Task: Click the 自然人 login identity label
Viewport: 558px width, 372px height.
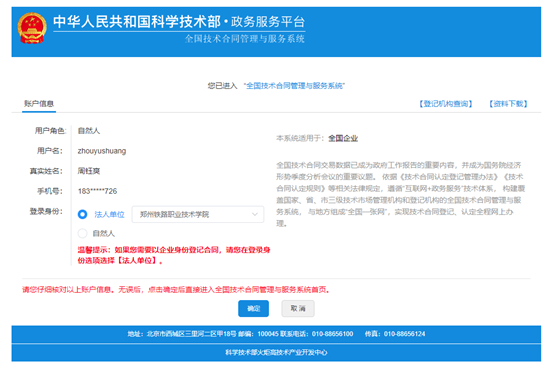Action: pos(104,234)
